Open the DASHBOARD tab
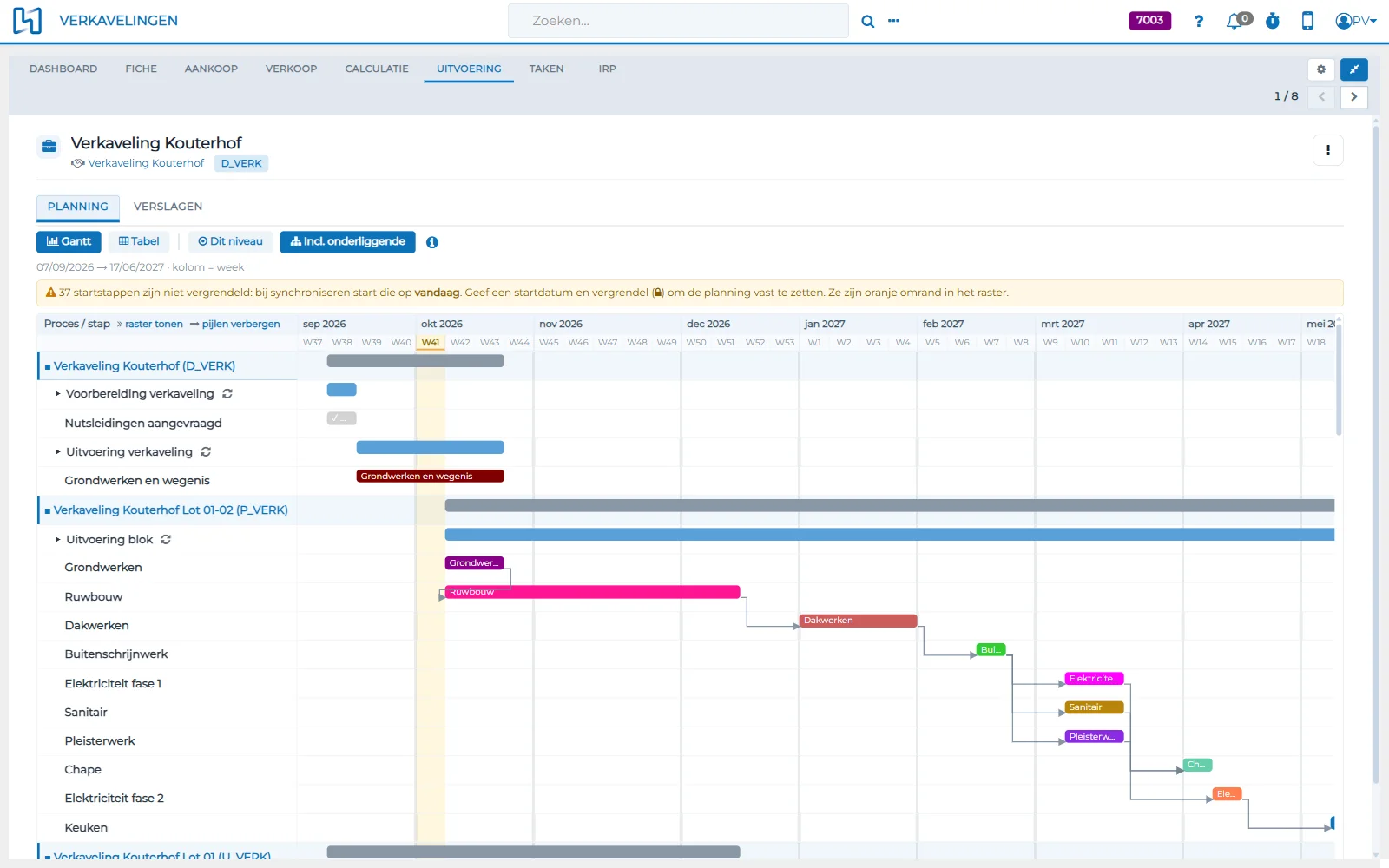Image resolution: width=1389 pixels, height=868 pixels. 63,69
